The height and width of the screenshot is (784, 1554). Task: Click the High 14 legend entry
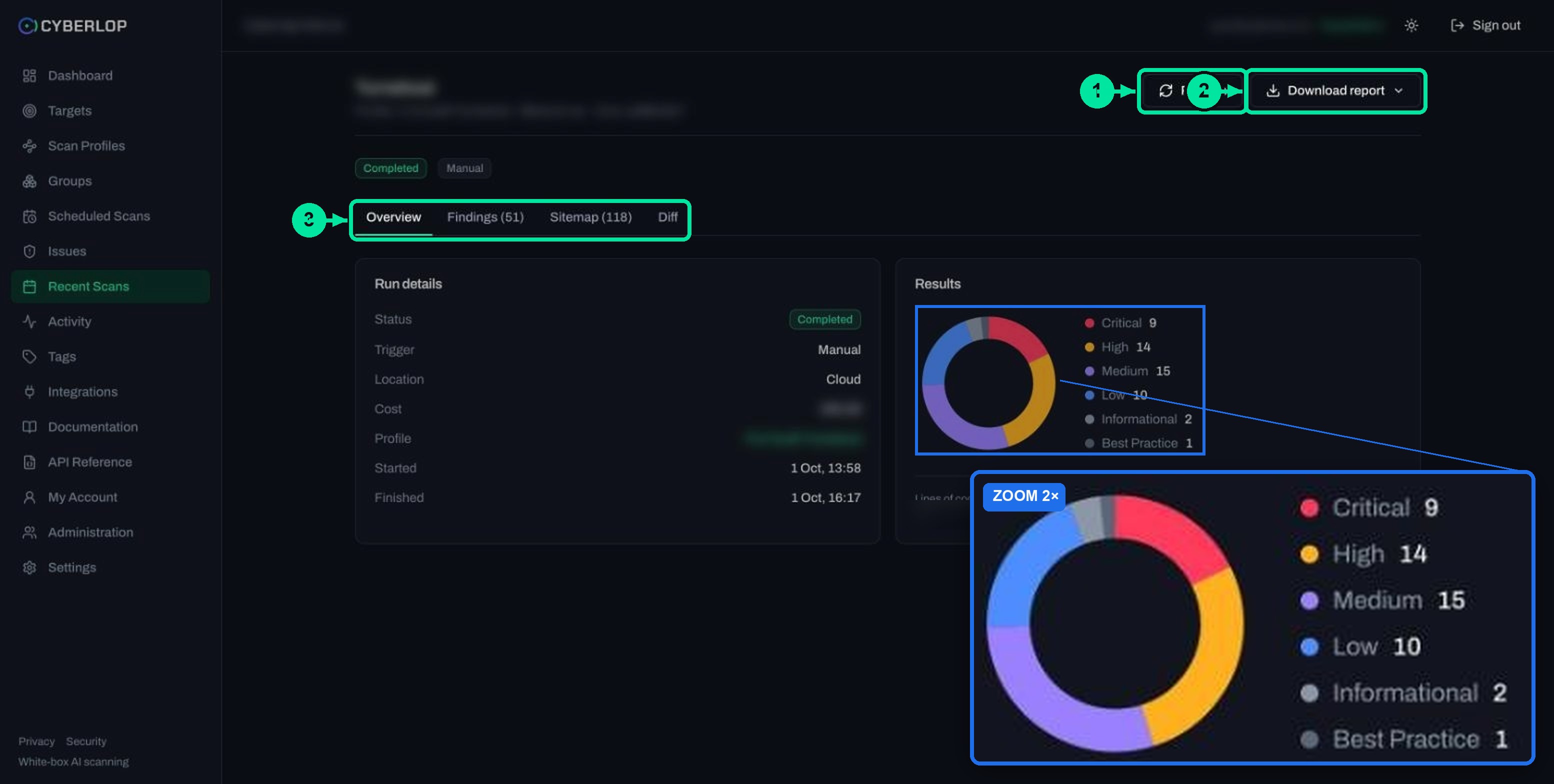click(1117, 347)
